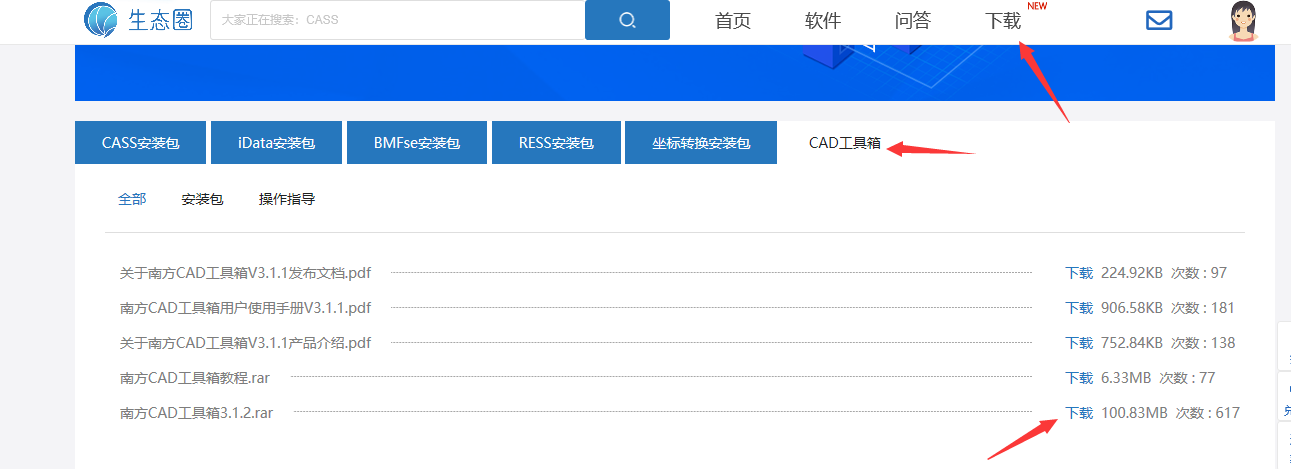Image resolution: width=1291 pixels, height=469 pixels.
Task: Click the user avatar picture
Action: coord(1243,22)
